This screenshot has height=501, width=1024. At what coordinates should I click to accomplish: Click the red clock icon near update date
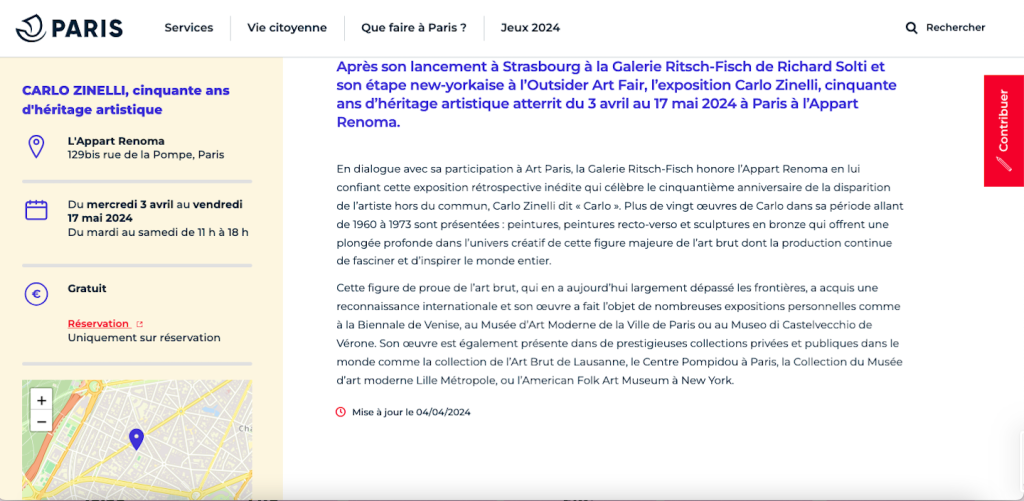tap(340, 412)
